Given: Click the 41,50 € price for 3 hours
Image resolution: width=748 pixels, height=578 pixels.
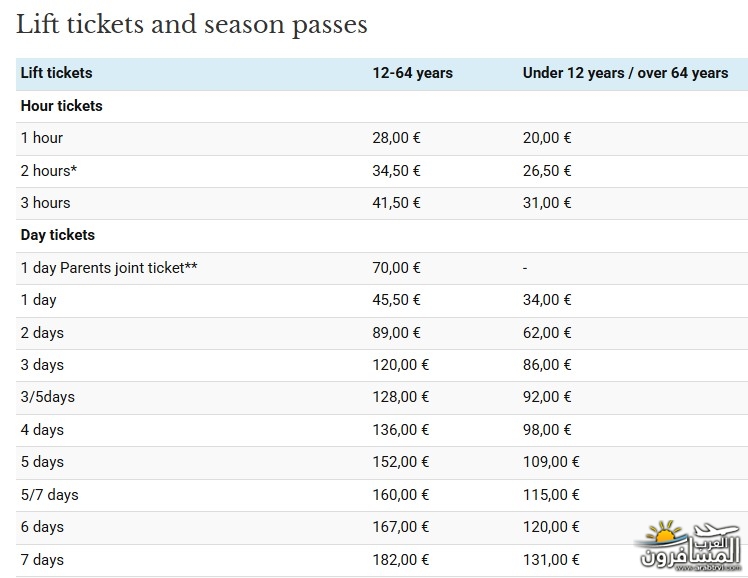Looking at the screenshot, I should (396, 203).
